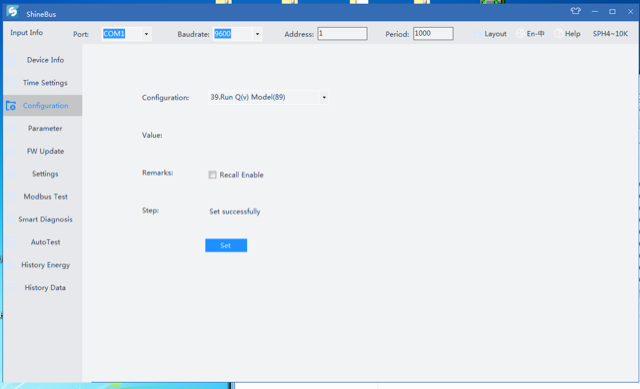The image size is (640, 389).
Task: Click the ShineBus logo icon
Action: 13,11
